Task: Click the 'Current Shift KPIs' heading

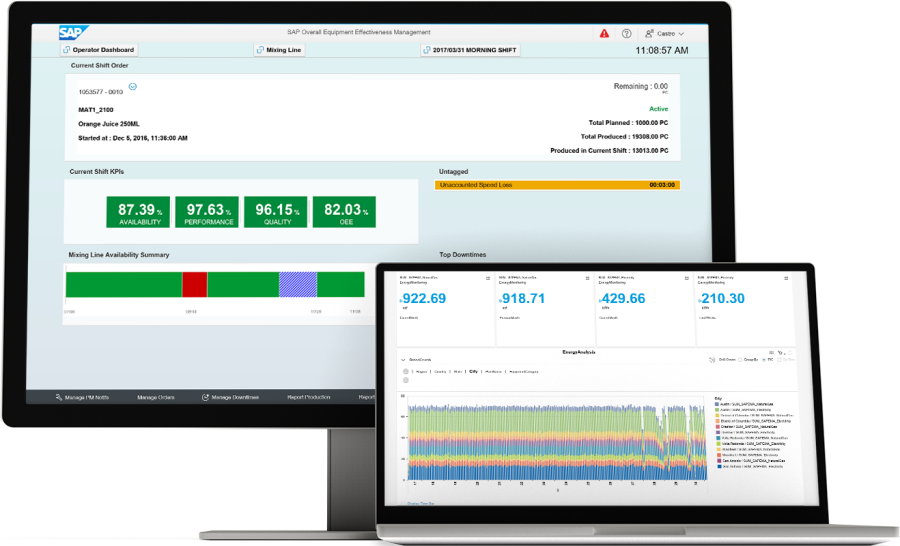Action: tap(96, 172)
